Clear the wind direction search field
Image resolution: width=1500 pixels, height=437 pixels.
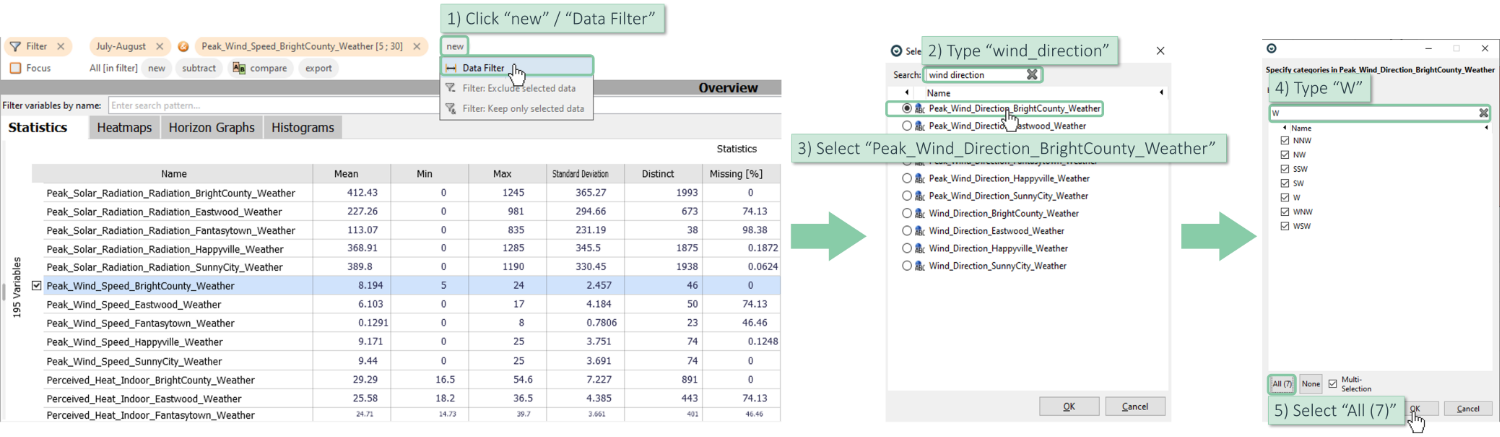[x=1032, y=75]
